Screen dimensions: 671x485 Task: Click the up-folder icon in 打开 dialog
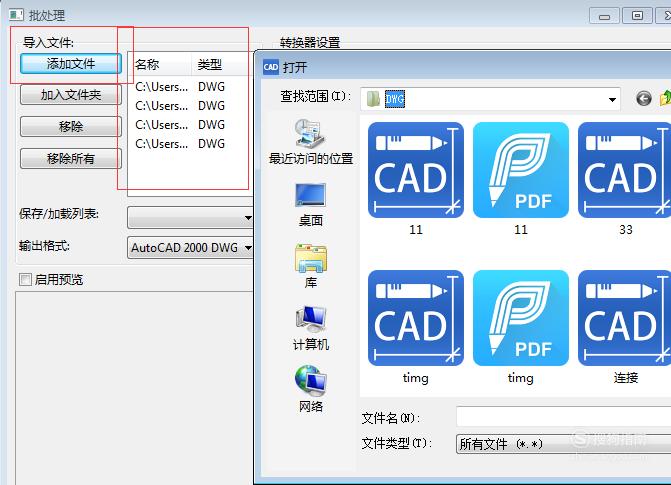665,98
